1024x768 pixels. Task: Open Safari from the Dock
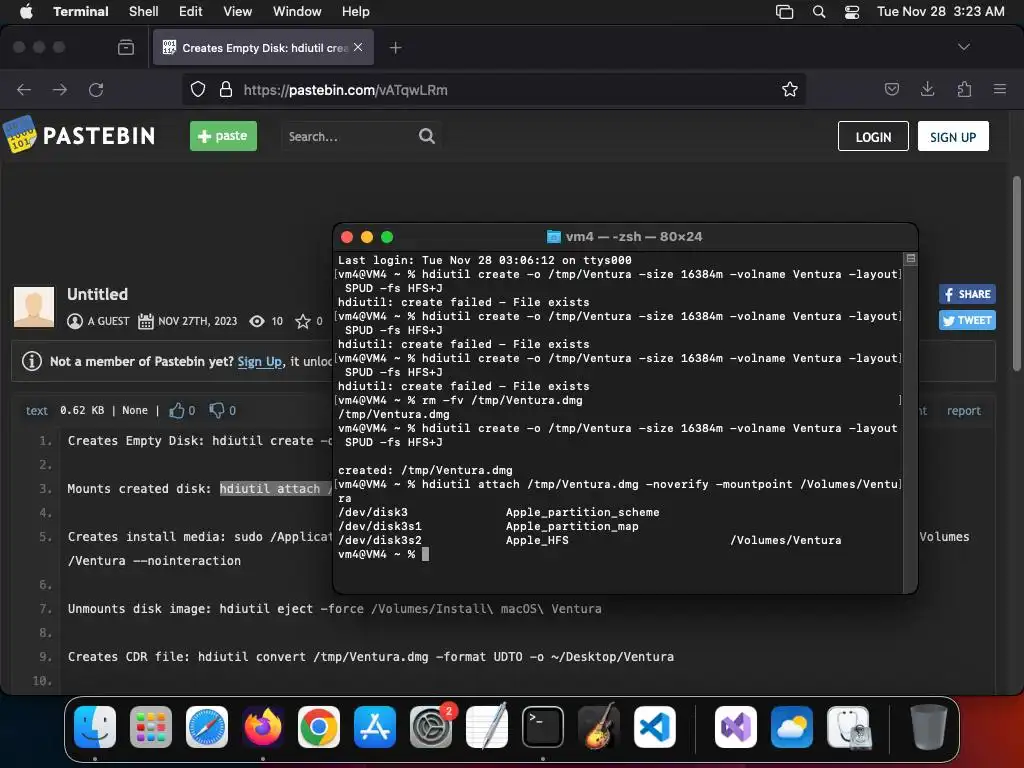pos(207,726)
